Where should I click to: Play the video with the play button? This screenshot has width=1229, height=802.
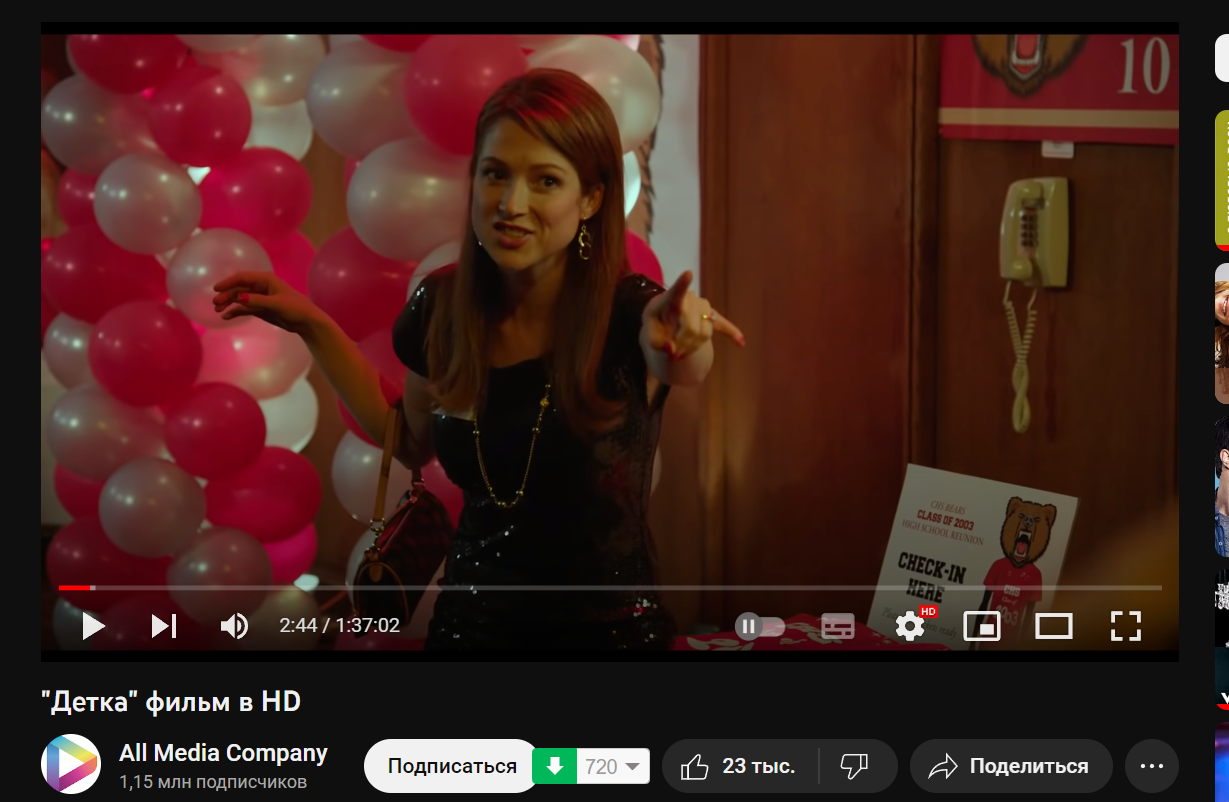click(94, 626)
